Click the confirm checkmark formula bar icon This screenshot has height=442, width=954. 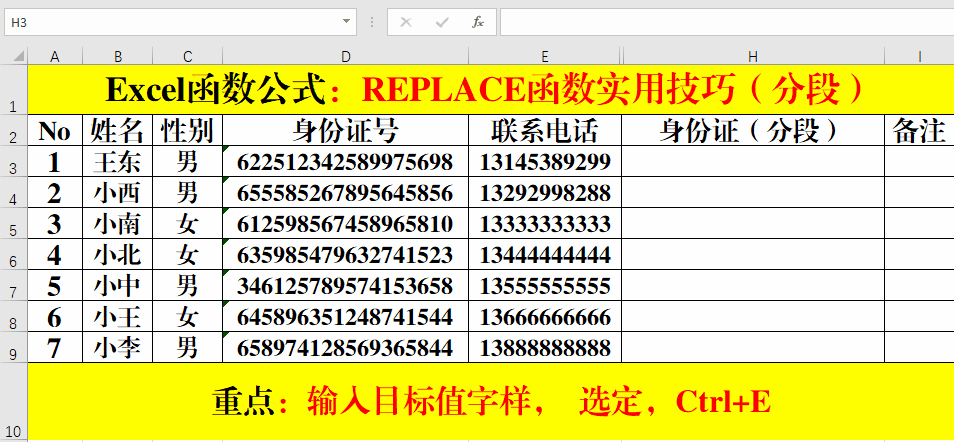tap(442, 23)
